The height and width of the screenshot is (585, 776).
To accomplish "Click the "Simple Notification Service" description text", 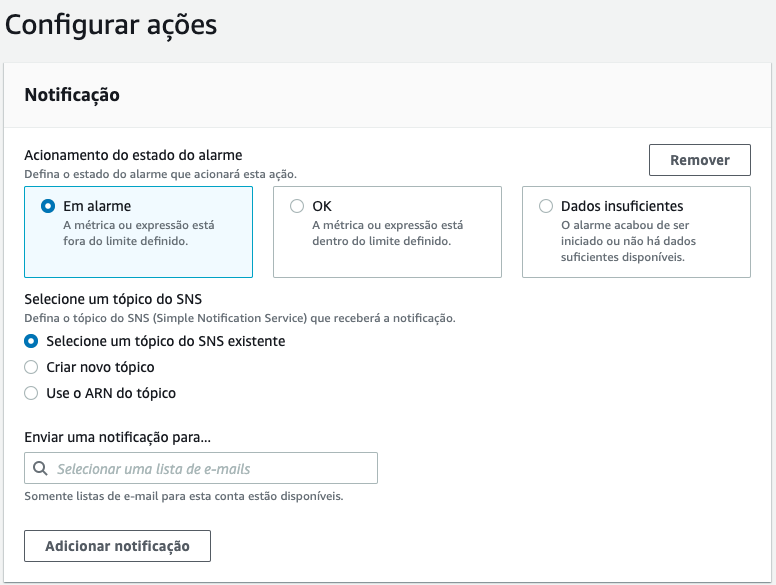I will click(x=230, y=318).
